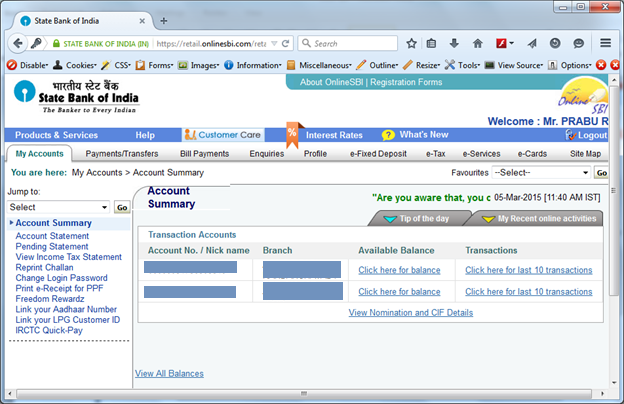Select the My Accounts tab
This screenshot has width=624, height=404.
pyautogui.click(x=39, y=154)
